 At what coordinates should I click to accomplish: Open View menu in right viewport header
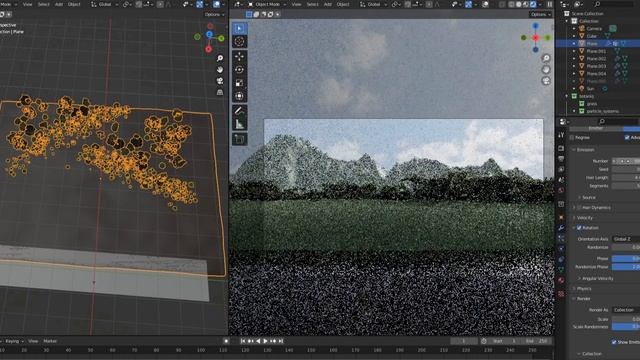tap(296, 4)
